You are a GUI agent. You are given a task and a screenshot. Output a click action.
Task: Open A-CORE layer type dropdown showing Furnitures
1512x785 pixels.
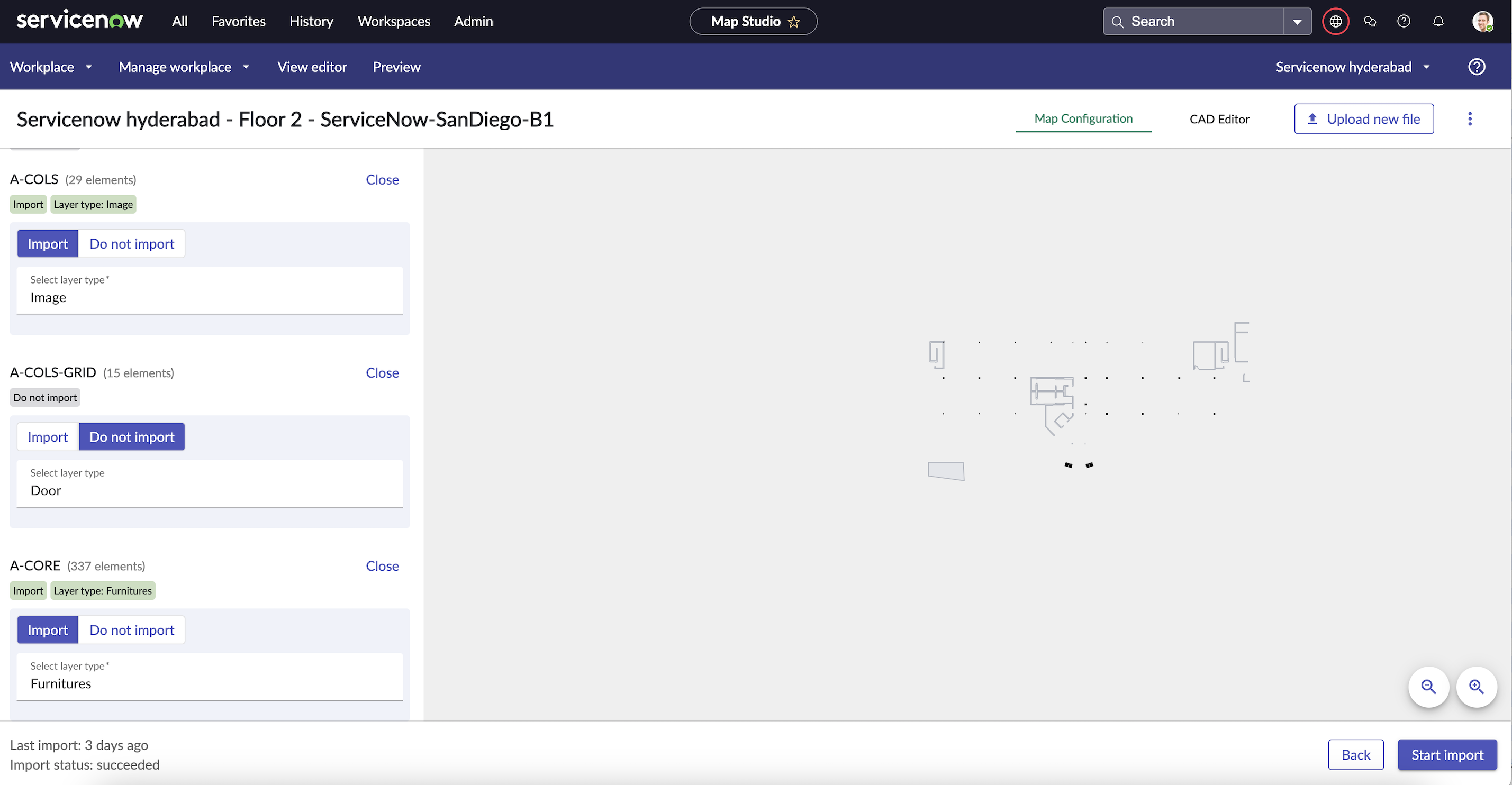pyautogui.click(x=210, y=677)
